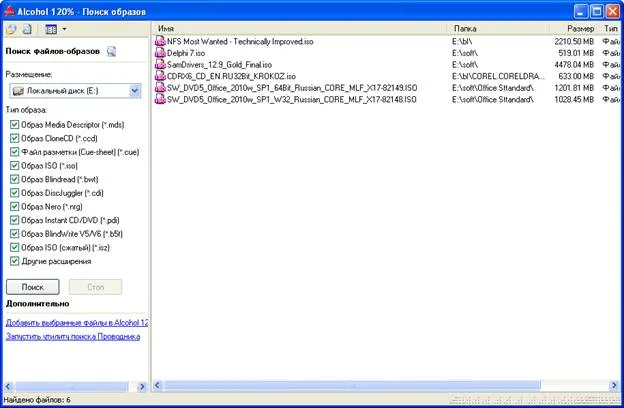Toggle Образ Instant CD/DVD (*.pdi) checkbox
624x408 pixels.
pos(14,220)
